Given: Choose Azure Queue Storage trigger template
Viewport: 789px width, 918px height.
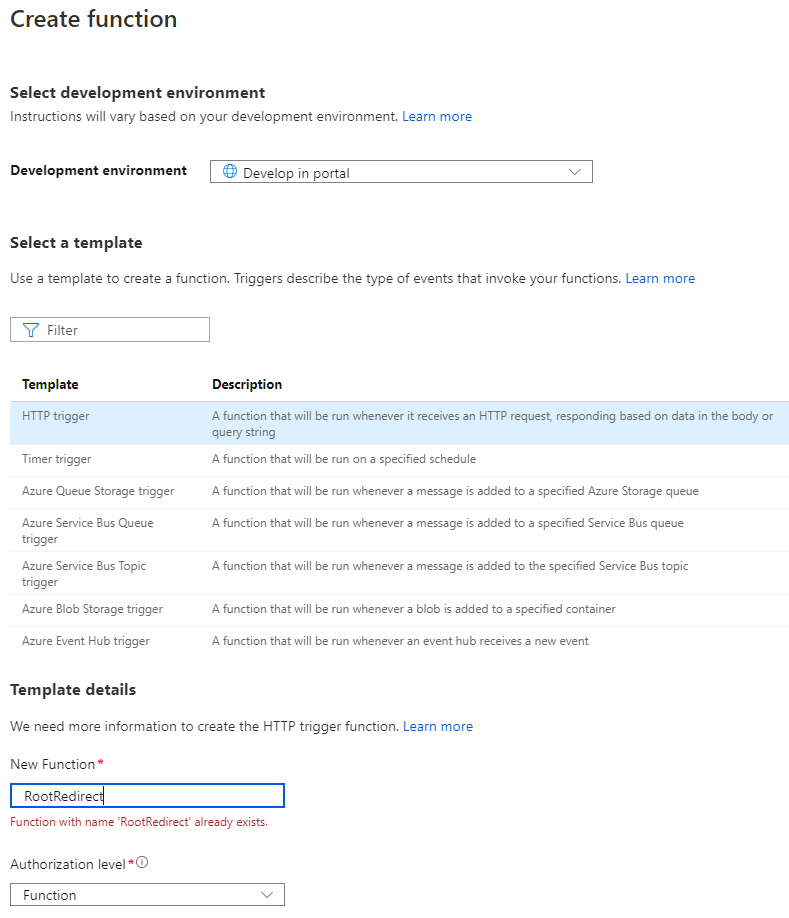Looking at the screenshot, I should click(98, 491).
